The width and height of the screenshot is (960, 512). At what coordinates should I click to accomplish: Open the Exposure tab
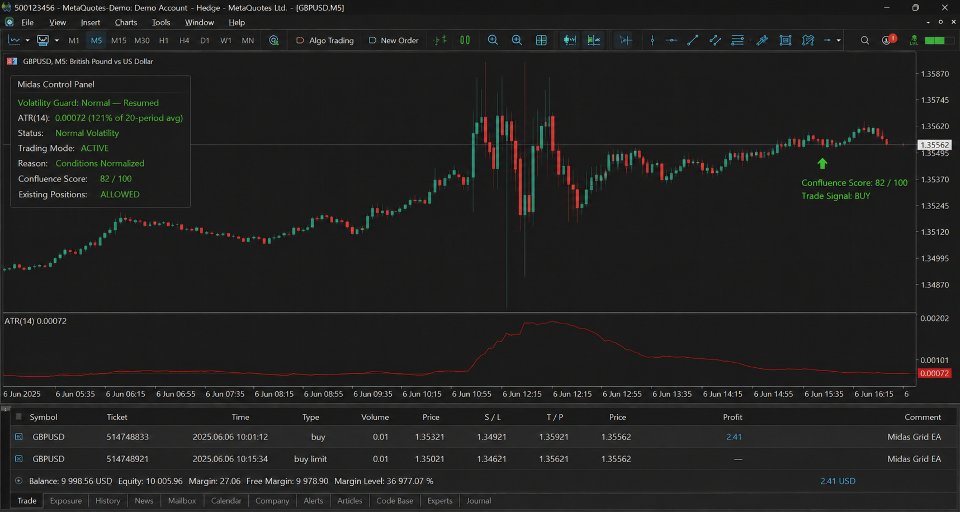(66, 500)
